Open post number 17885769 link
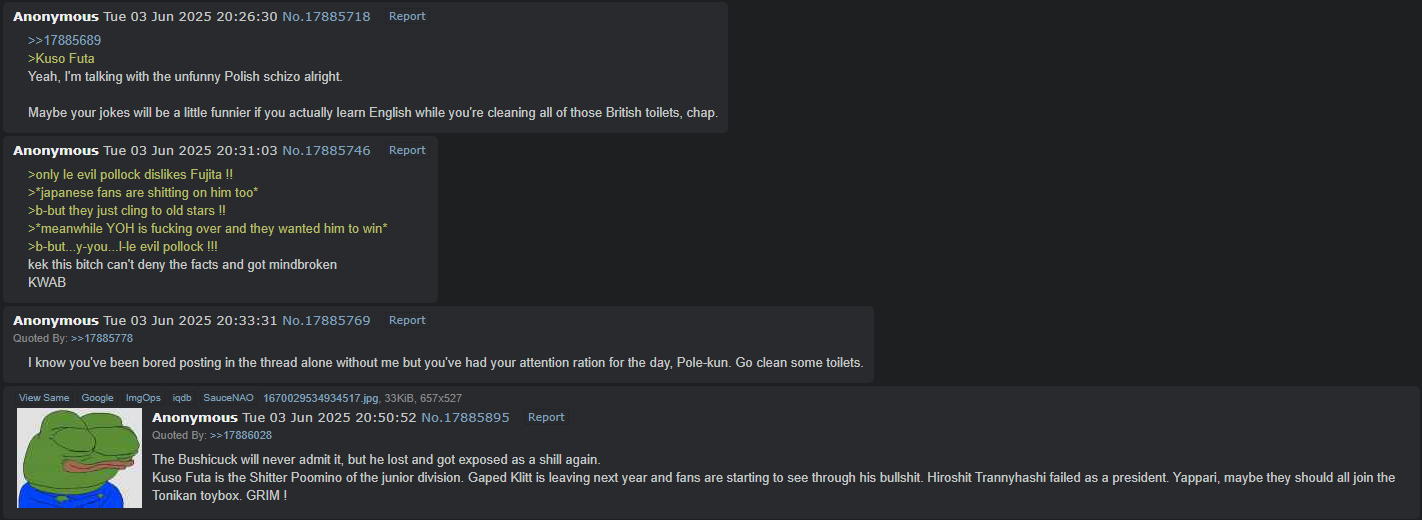This screenshot has width=1422, height=520. (326, 320)
